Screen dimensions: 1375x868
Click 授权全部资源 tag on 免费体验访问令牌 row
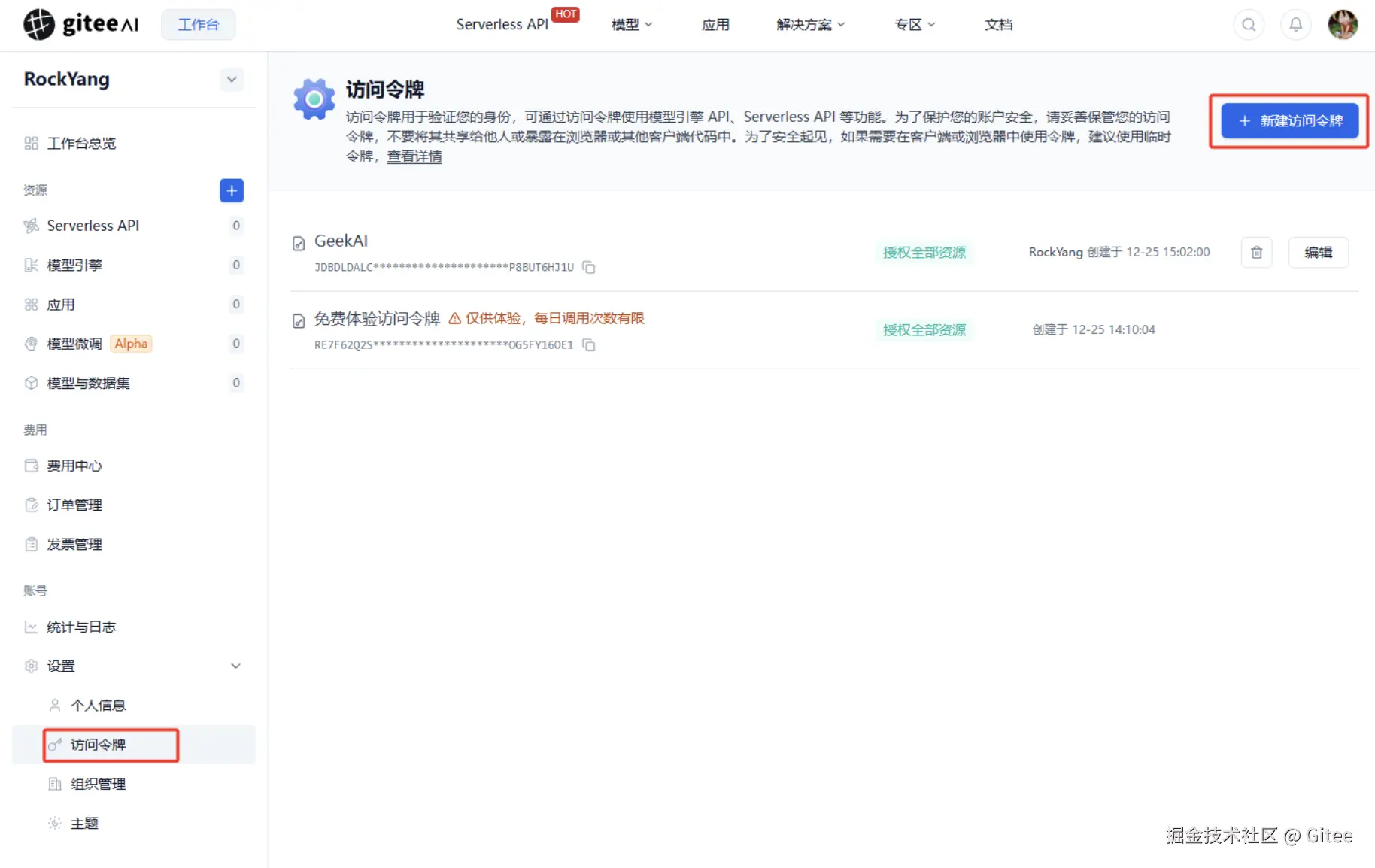(924, 330)
